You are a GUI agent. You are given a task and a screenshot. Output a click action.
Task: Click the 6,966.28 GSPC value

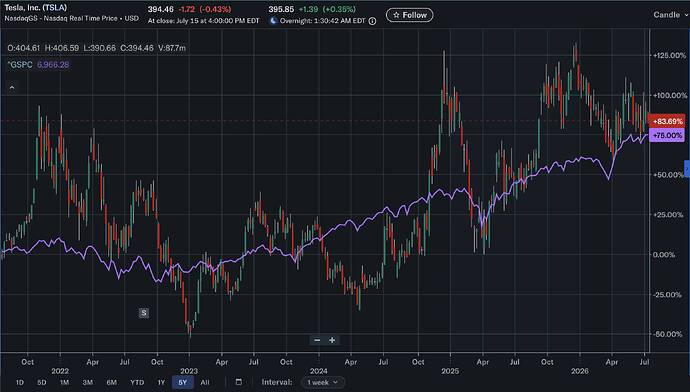click(53, 65)
